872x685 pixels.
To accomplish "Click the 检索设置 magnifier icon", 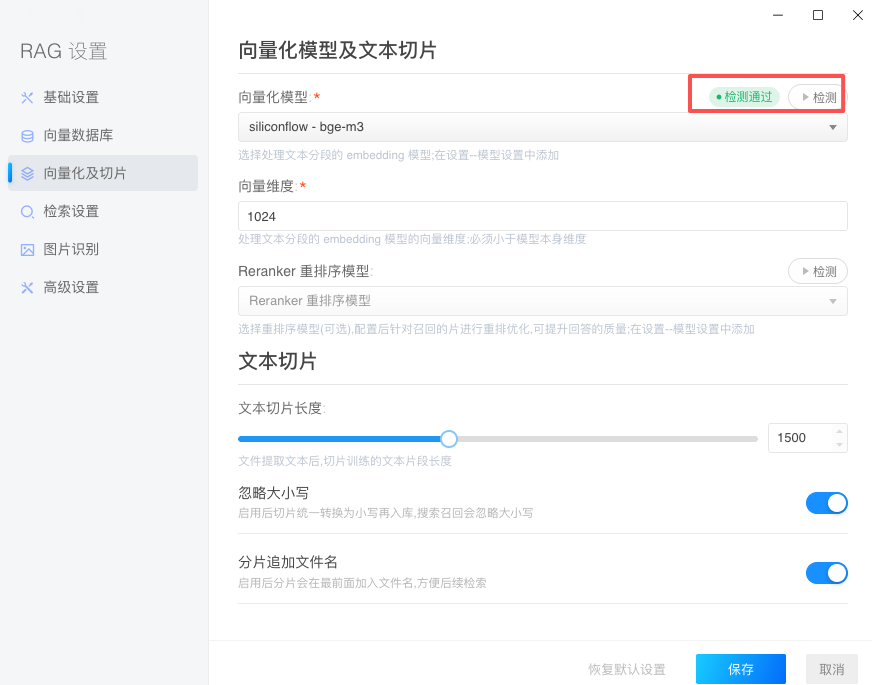I will click(27, 212).
